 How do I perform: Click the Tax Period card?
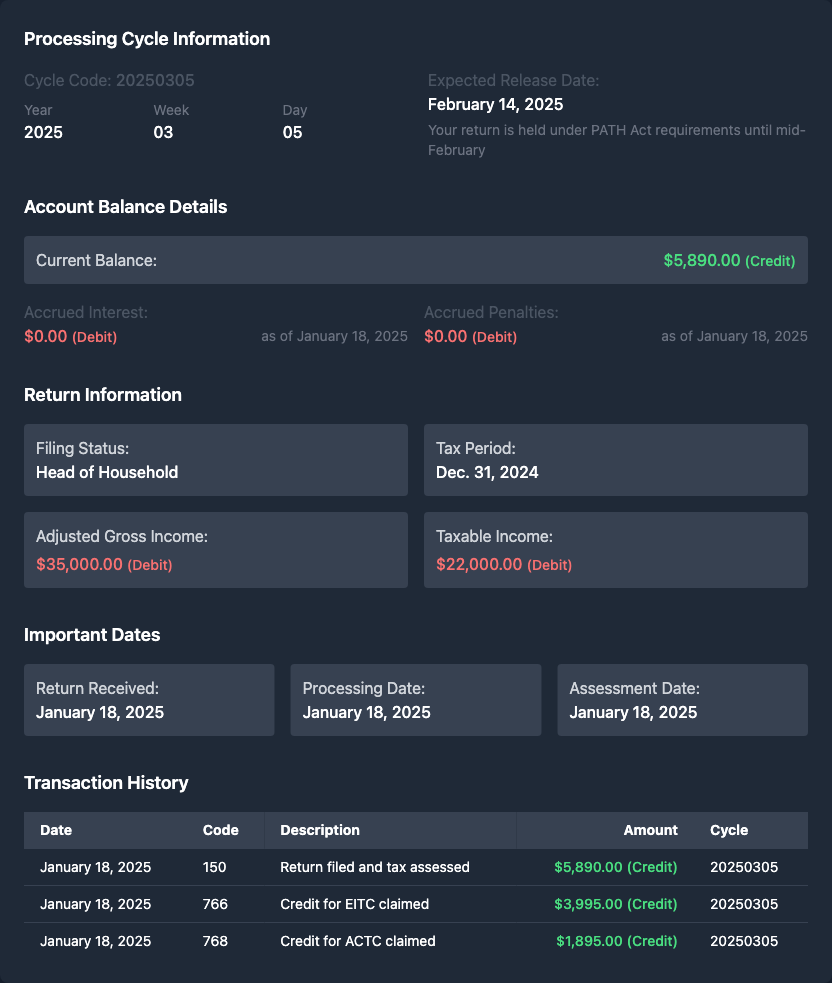pos(616,460)
